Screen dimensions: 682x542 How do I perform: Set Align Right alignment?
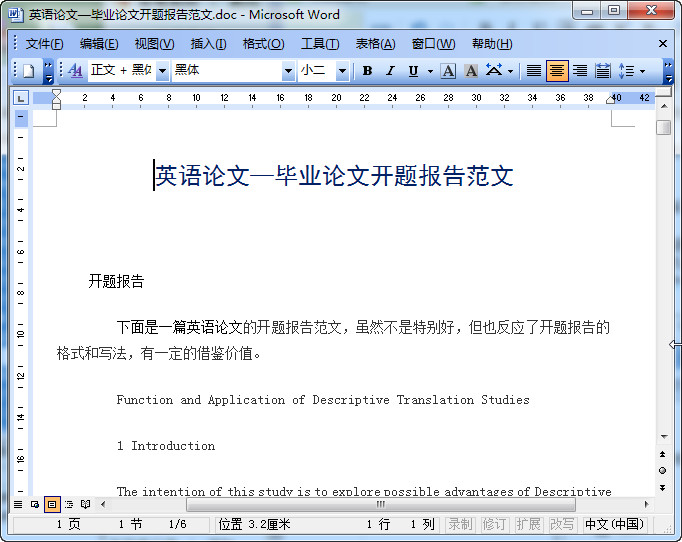pyautogui.click(x=580, y=70)
